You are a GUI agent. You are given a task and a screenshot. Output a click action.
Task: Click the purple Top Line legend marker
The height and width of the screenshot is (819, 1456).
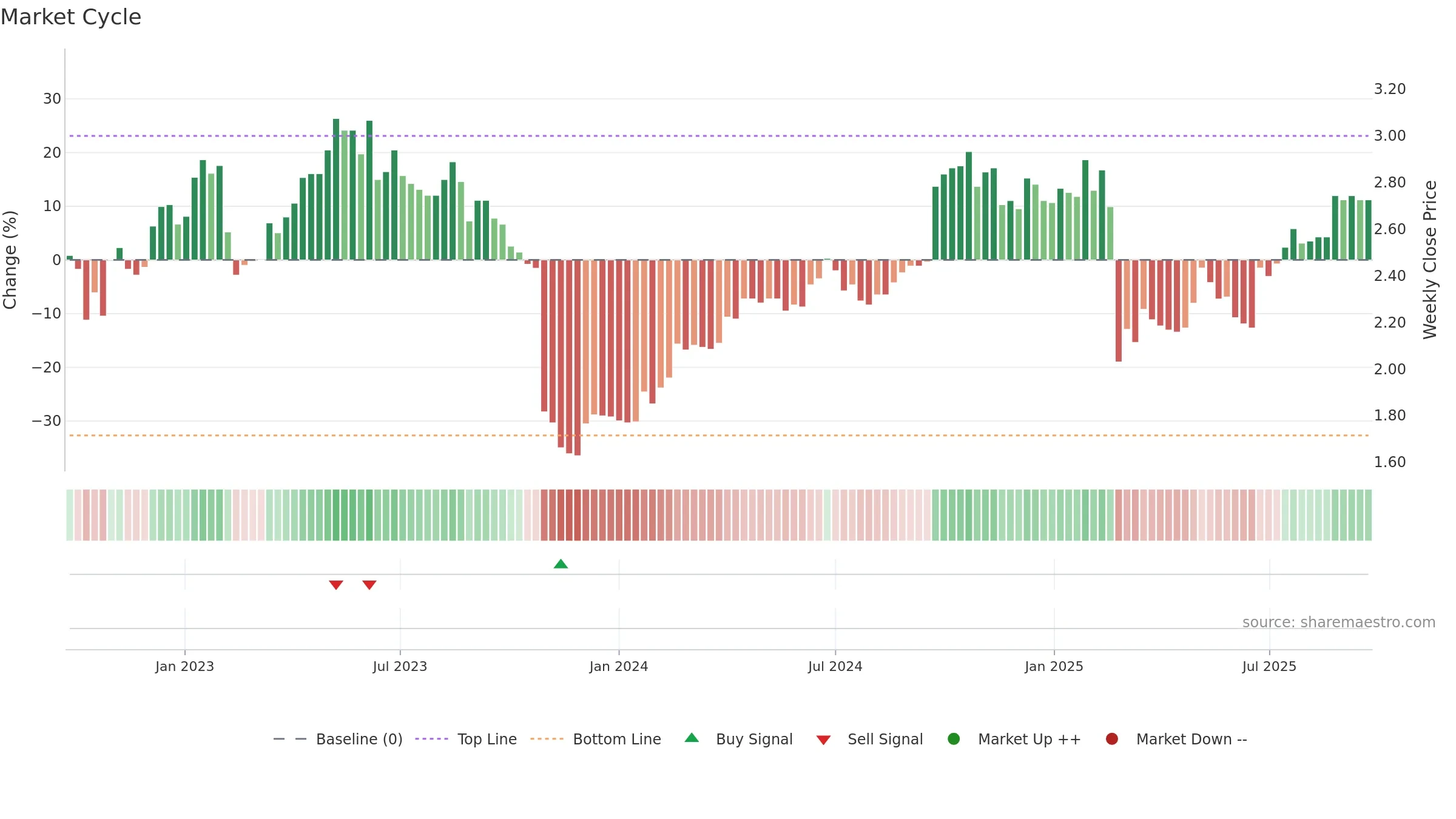click(x=431, y=739)
